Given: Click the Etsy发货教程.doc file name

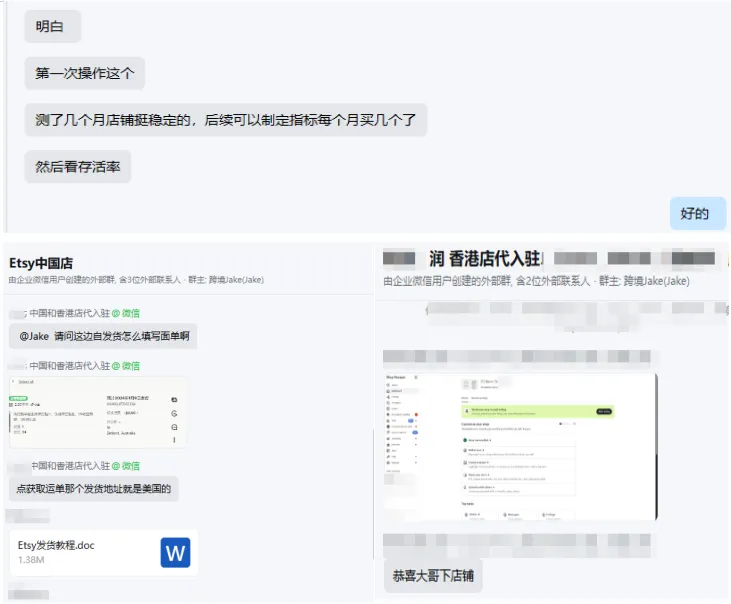Looking at the screenshot, I should [56, 545].
